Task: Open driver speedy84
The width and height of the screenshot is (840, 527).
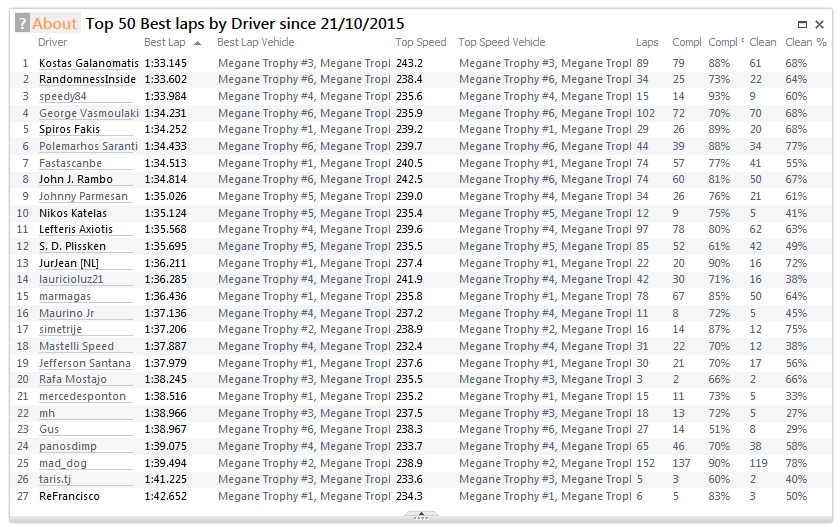Action: tap(62, 96)
